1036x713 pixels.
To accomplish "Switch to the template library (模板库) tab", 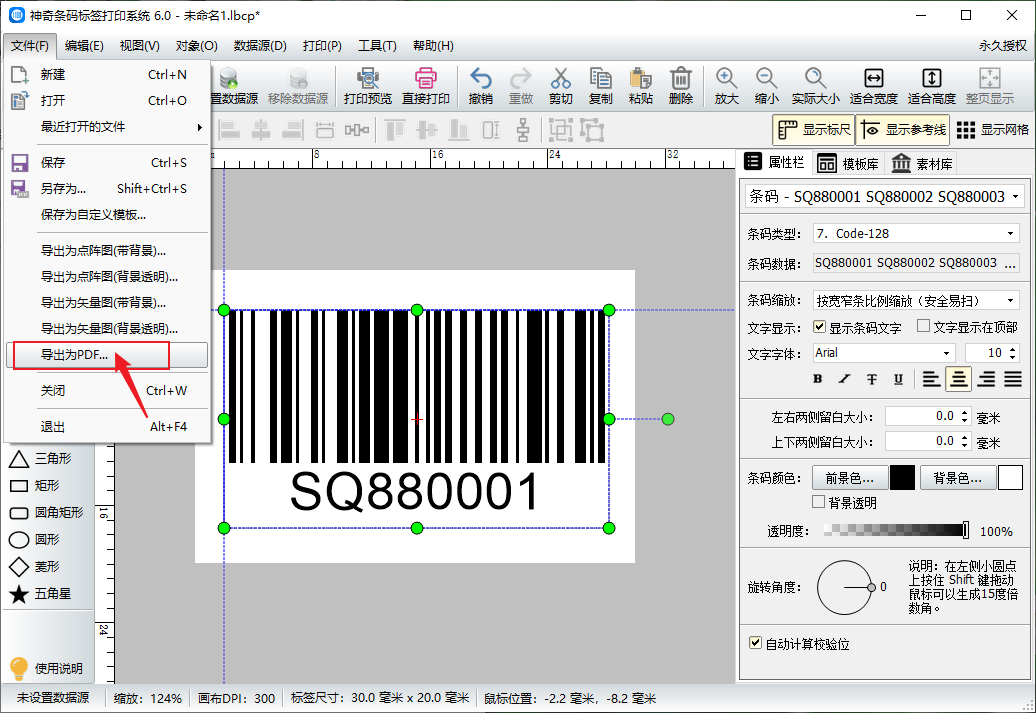I will coord(848,163).
